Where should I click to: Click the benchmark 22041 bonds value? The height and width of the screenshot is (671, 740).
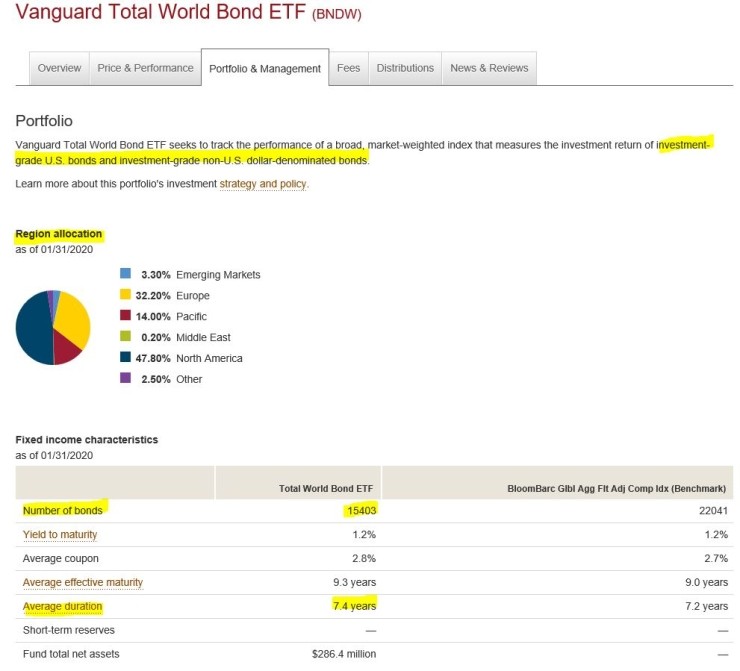pos(713,511)
